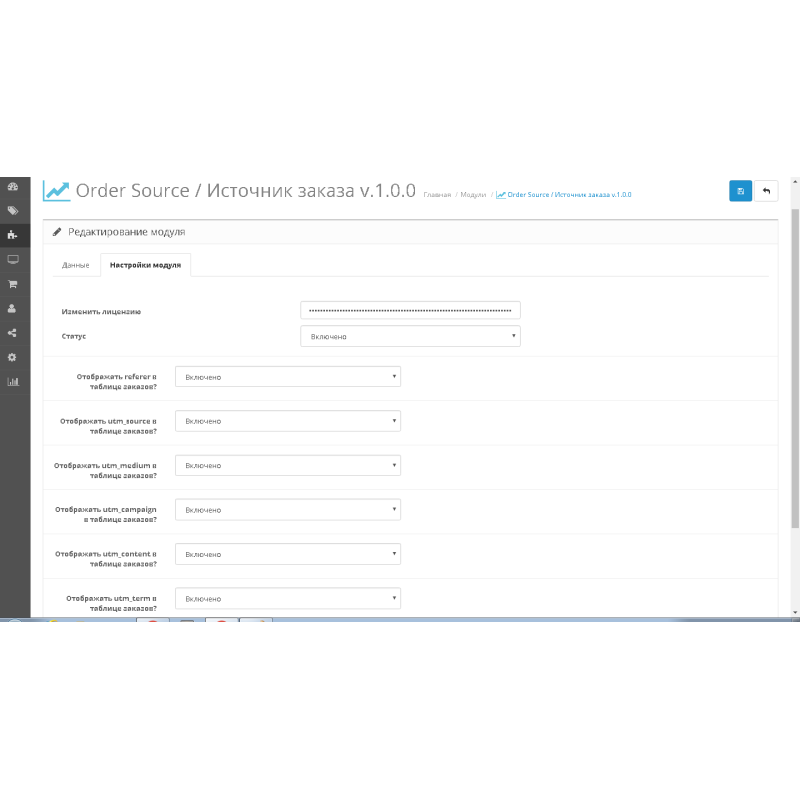Expand the utm_source display dropdown
Viewport: 800px width, 800px height.
[x=288, y=421]
